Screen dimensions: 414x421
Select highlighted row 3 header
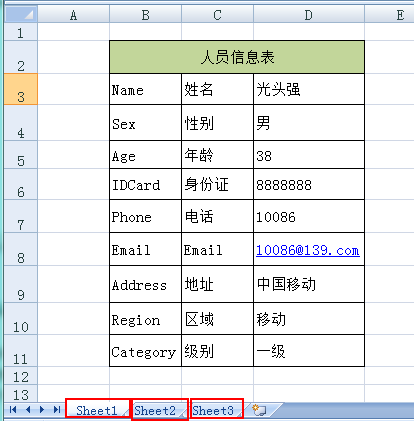[21, 89]
